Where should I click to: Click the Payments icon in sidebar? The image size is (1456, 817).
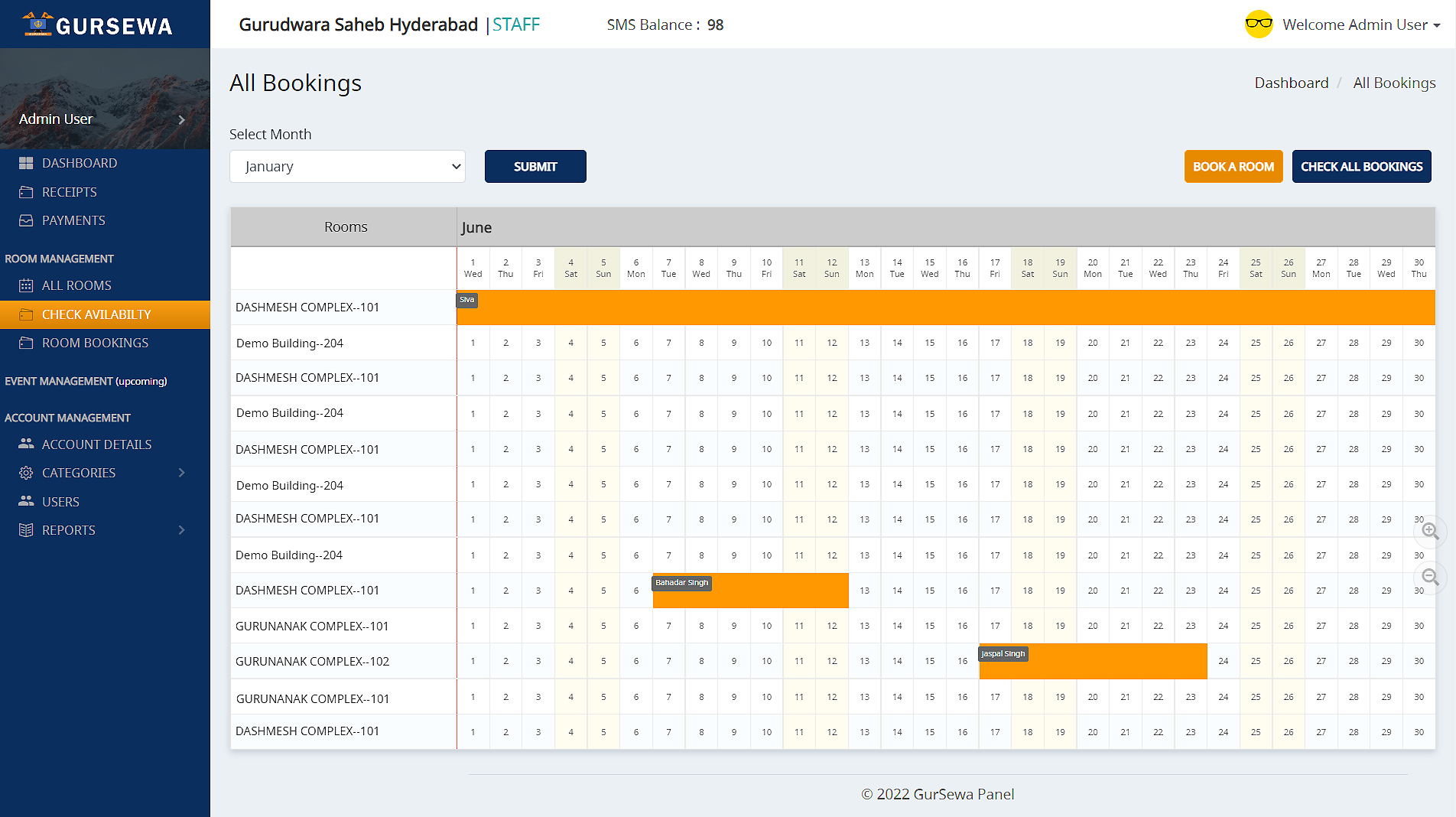(26, 220)
